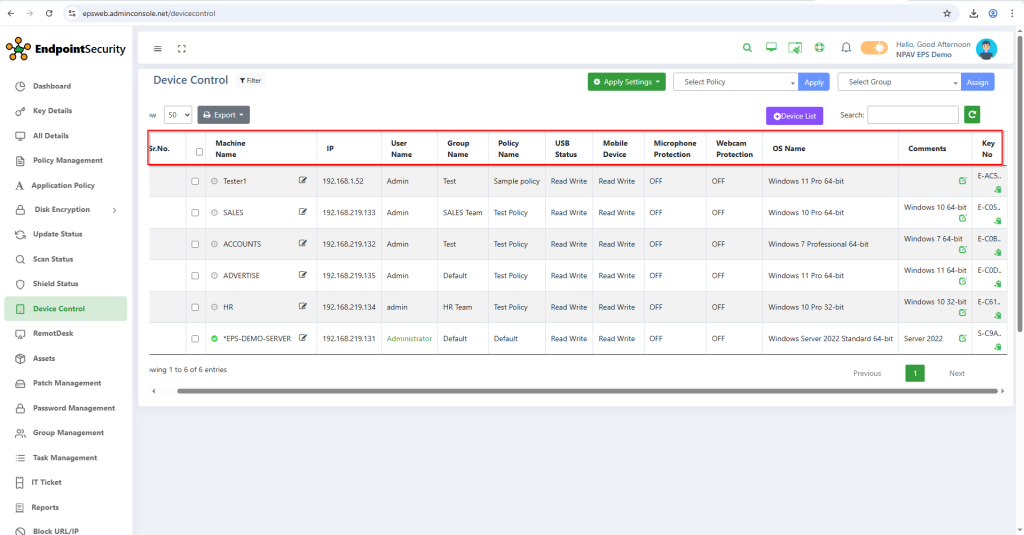
Task: Tick the select-all checkbox in table header
Action: (199, 152)
